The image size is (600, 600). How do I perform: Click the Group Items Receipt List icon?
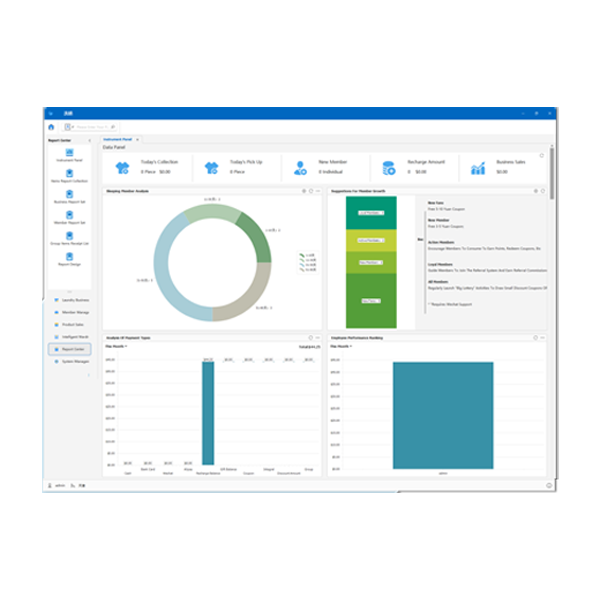pyautogui.click(x=69, y=236)
